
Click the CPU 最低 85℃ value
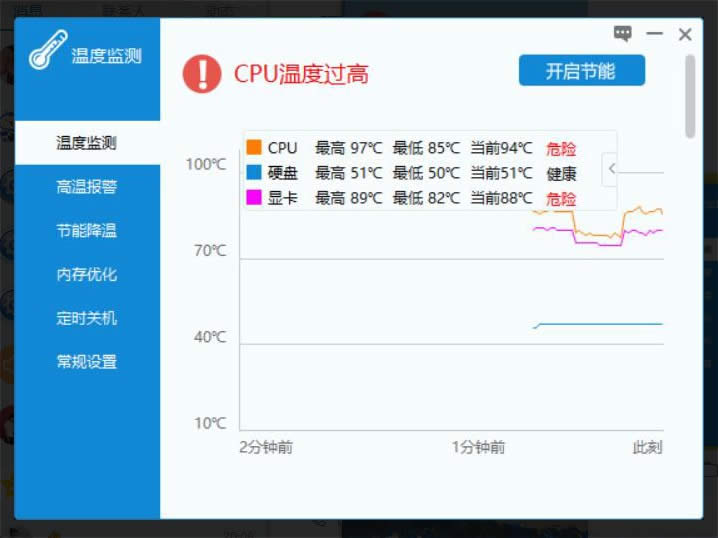426,148
